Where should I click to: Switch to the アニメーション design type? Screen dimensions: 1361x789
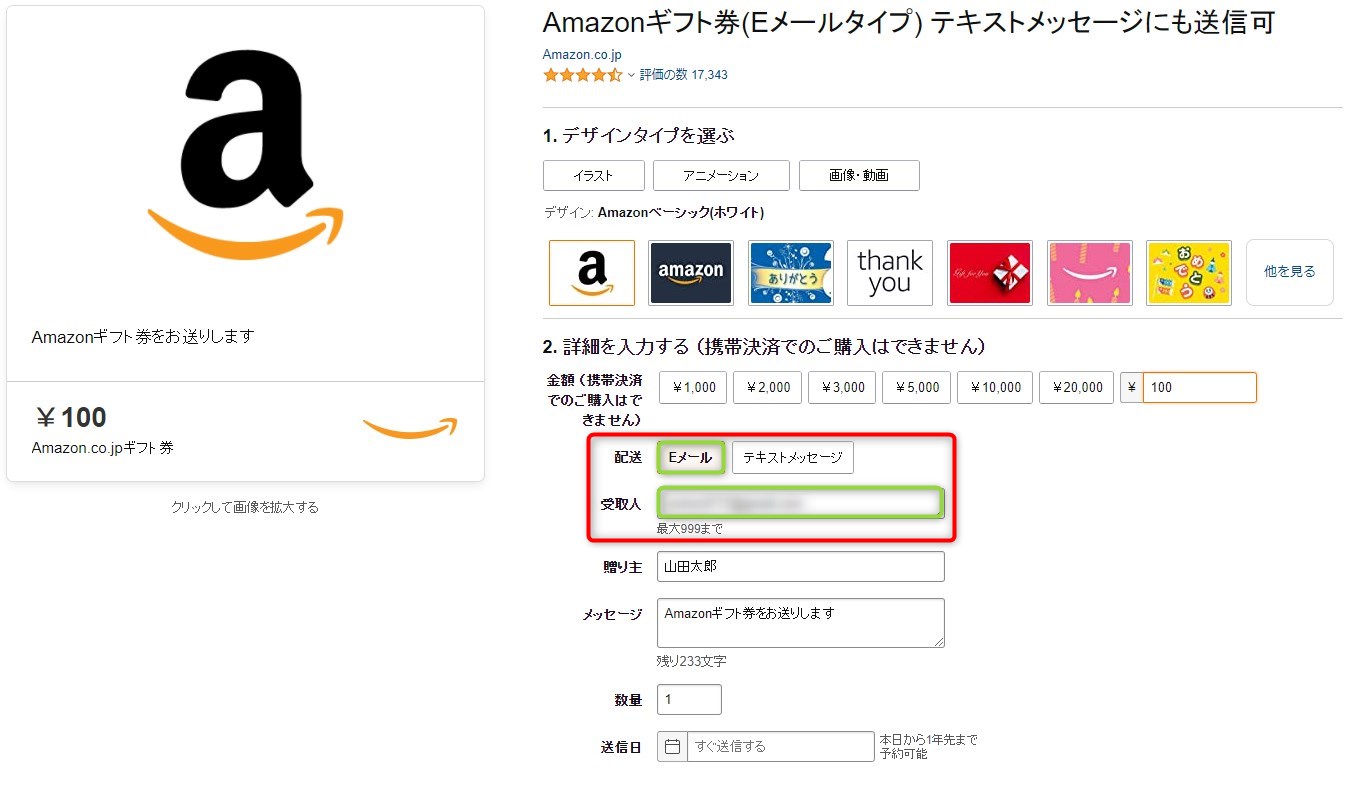(720, 175)
